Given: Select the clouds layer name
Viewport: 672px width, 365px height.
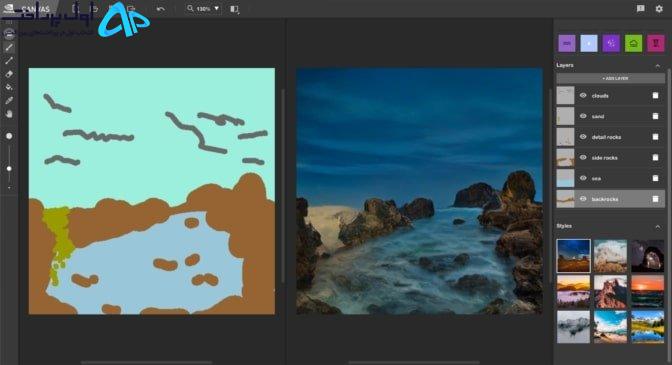Looking at the screenshot, I should tap(600, 96).
